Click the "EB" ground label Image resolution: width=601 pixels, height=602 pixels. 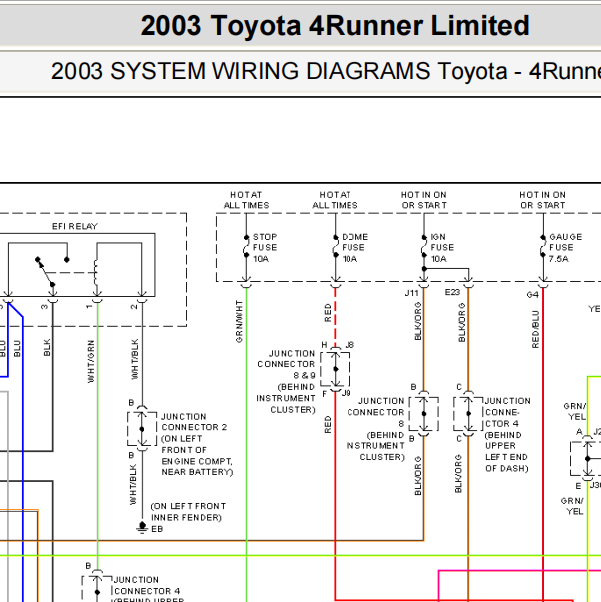coord(157,529)
